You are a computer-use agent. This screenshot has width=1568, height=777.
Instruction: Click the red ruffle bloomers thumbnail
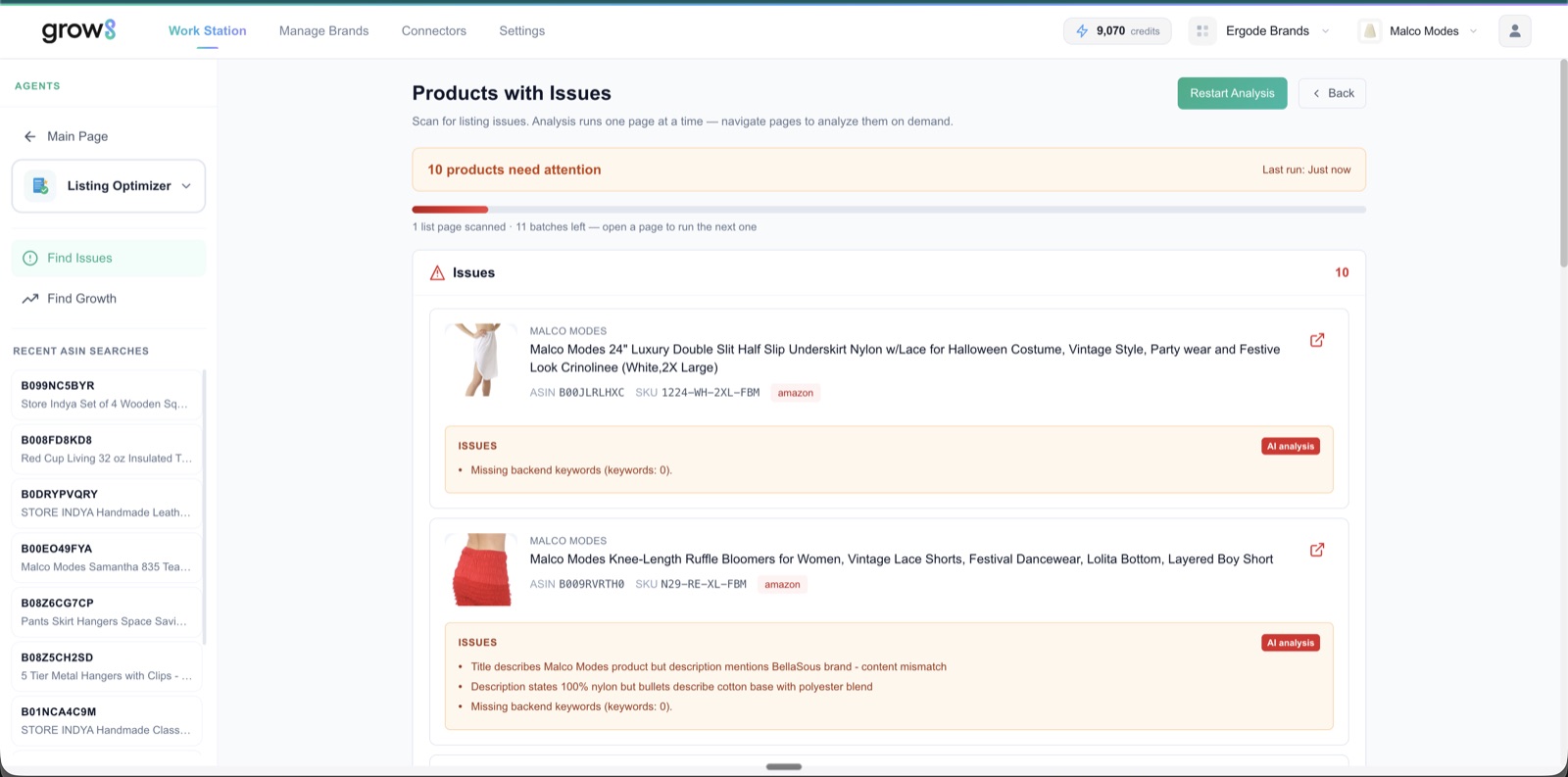480,569
